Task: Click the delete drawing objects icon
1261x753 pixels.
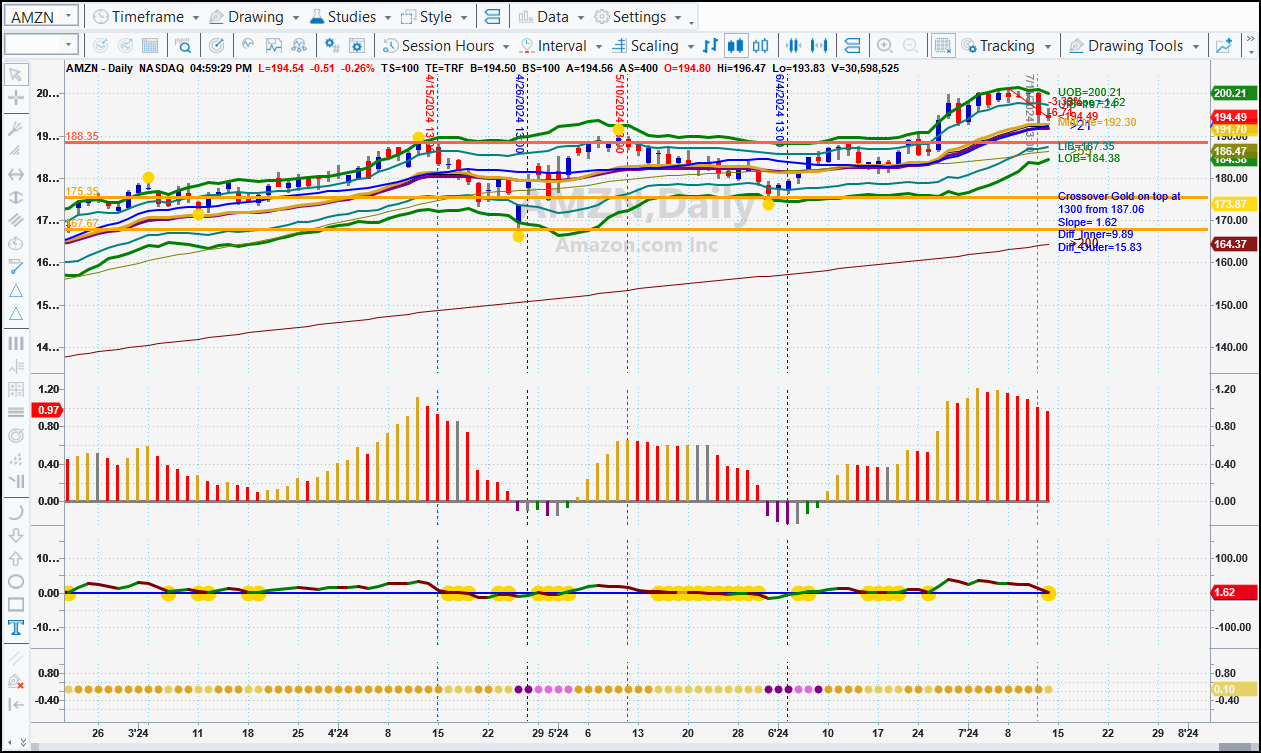Action: click(15, 681)
